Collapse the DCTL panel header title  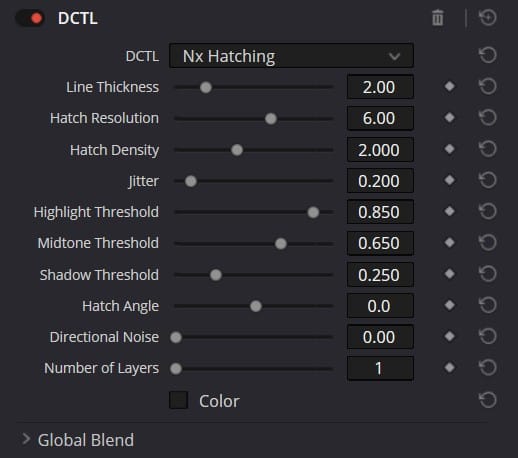point(78,18)
